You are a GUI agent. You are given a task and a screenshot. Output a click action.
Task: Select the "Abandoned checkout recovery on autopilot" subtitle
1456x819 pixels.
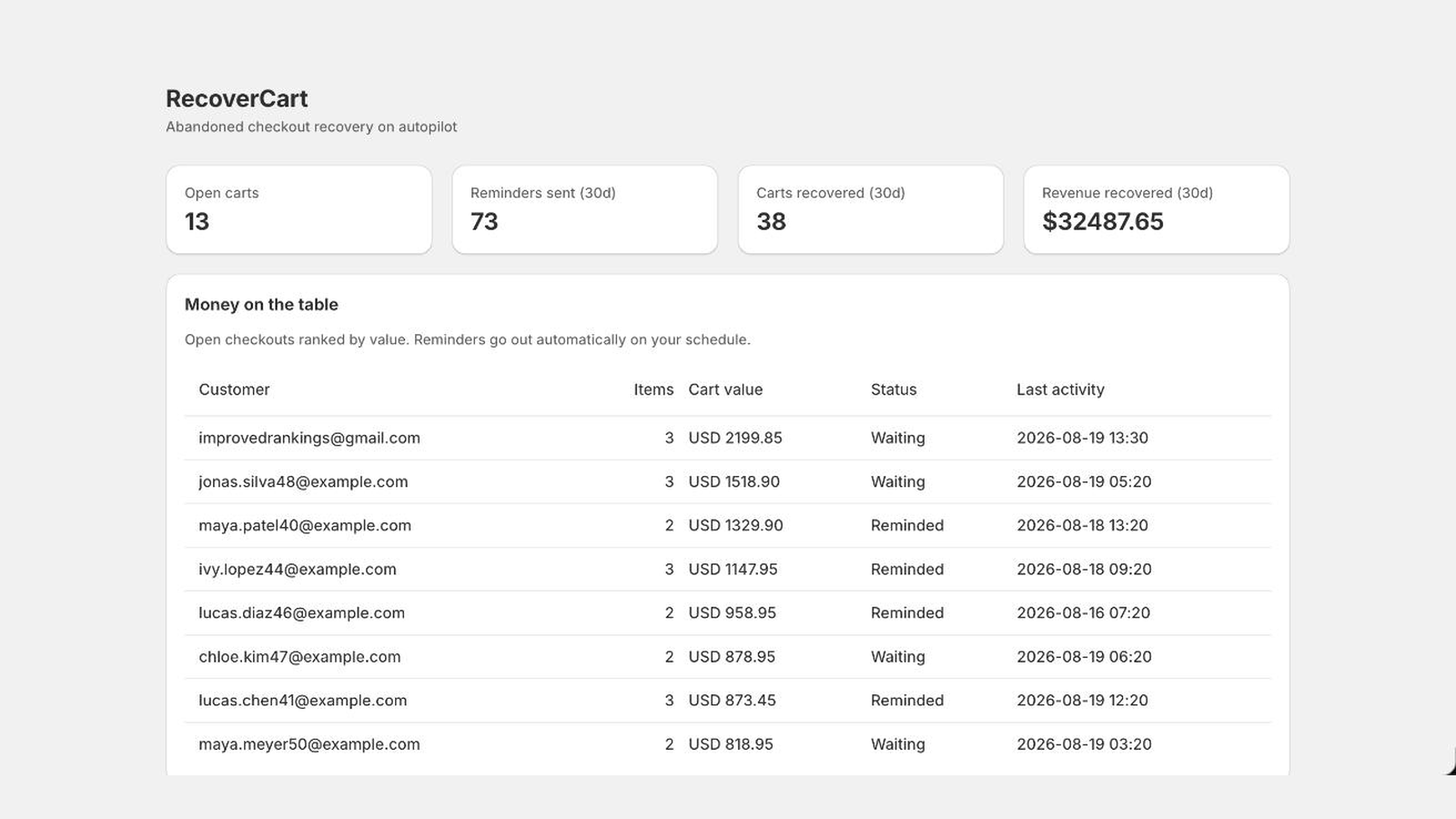pos(311,126)
